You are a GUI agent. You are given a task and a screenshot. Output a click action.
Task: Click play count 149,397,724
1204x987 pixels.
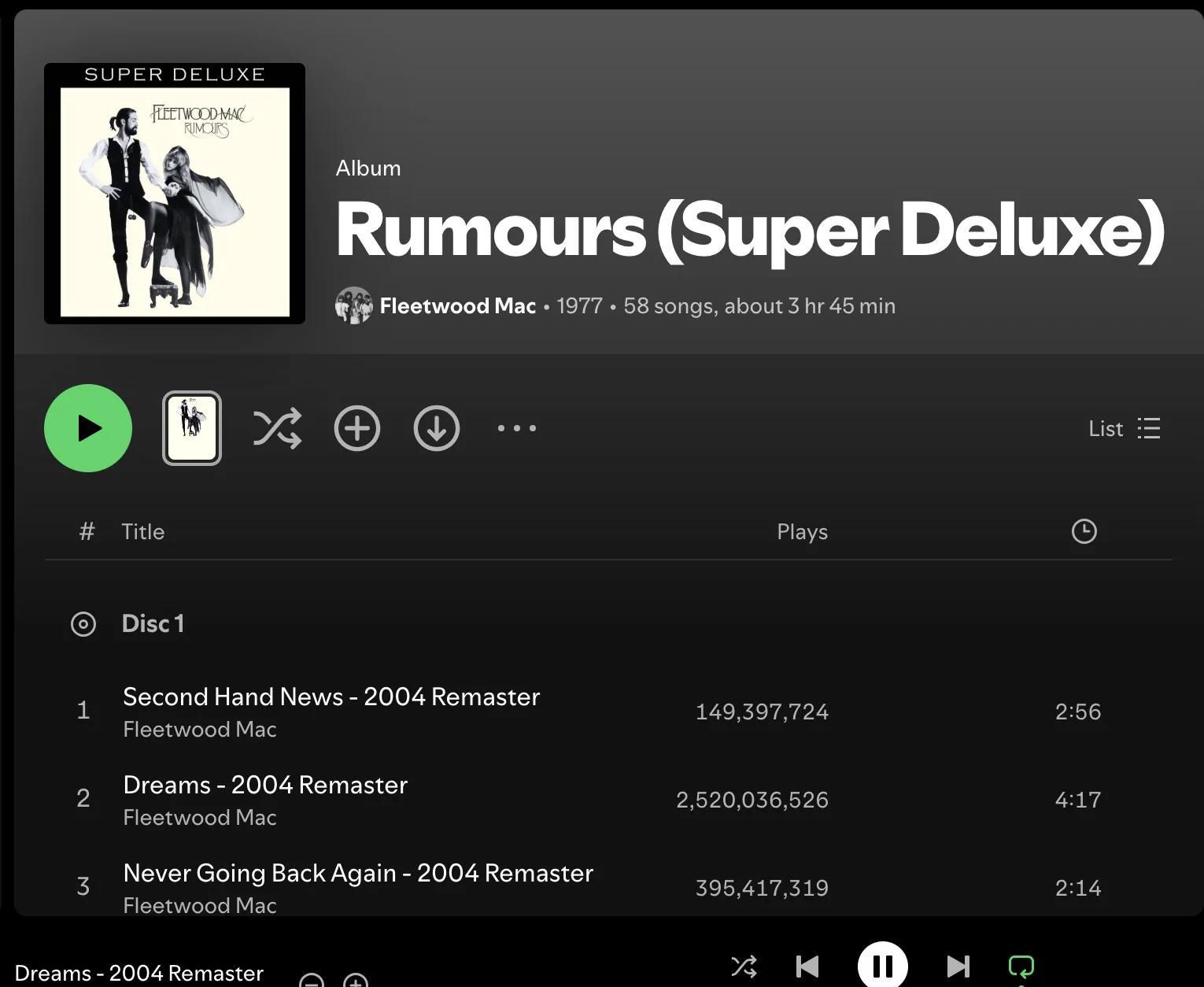pos(762,712)
